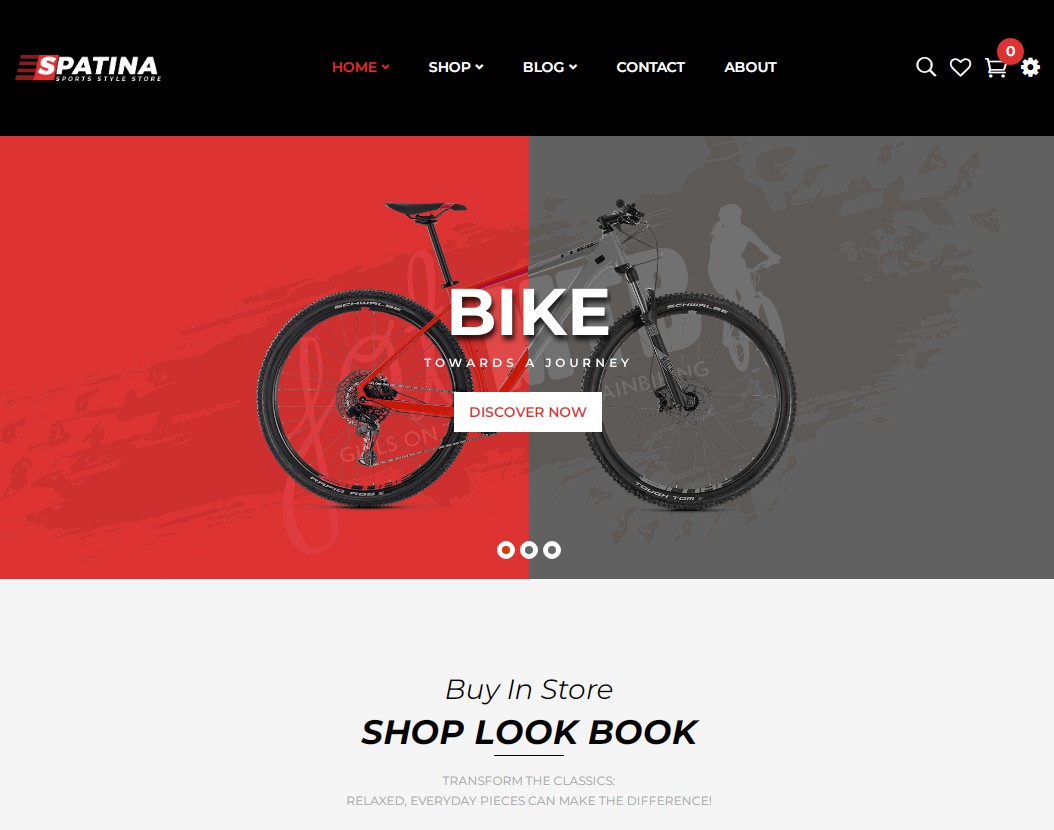Open the search magnifier icon
This screenshot has height=830, width=1054.
(x=926, y=67)
